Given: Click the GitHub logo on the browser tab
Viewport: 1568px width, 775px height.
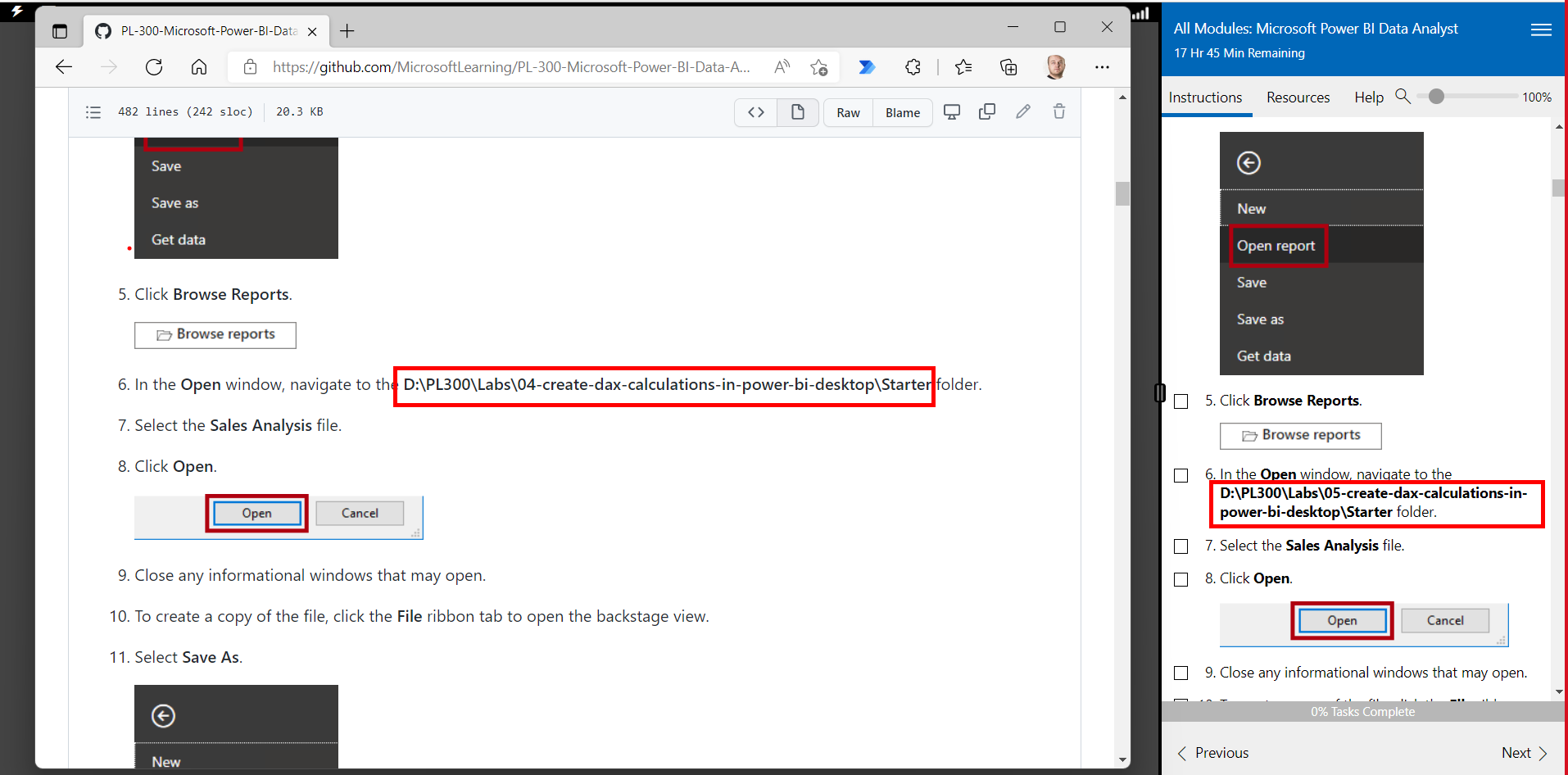Looking at the screenshot, I should pyautogui.click(x=102, y=31).
